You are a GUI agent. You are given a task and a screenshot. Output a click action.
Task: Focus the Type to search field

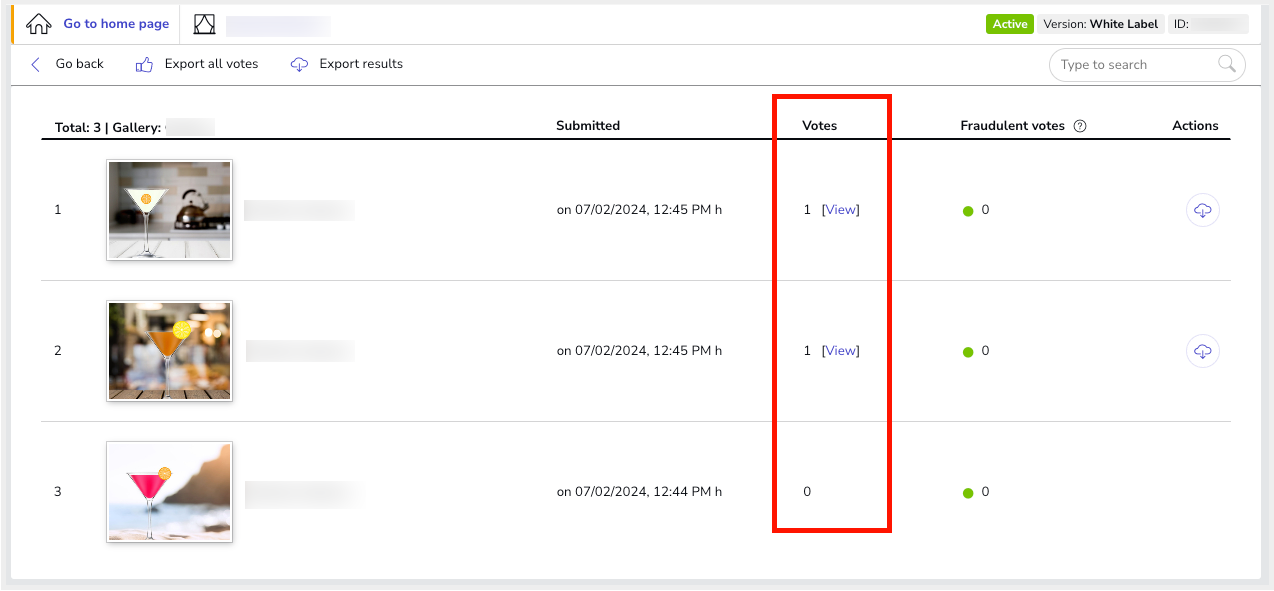tap(1134, 65)
